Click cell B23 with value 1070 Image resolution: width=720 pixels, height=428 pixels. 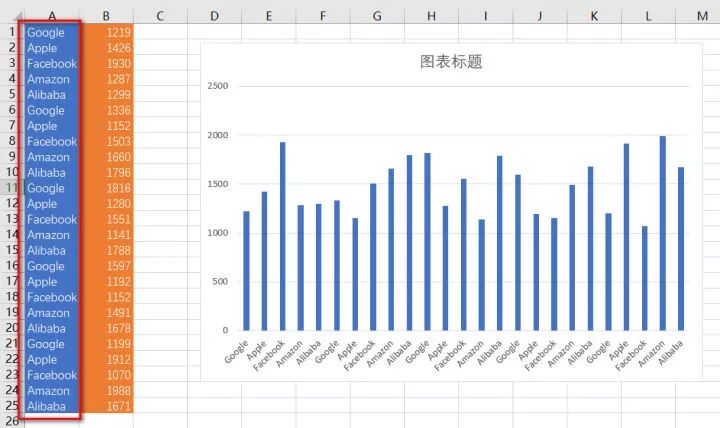tap(106, 375)
